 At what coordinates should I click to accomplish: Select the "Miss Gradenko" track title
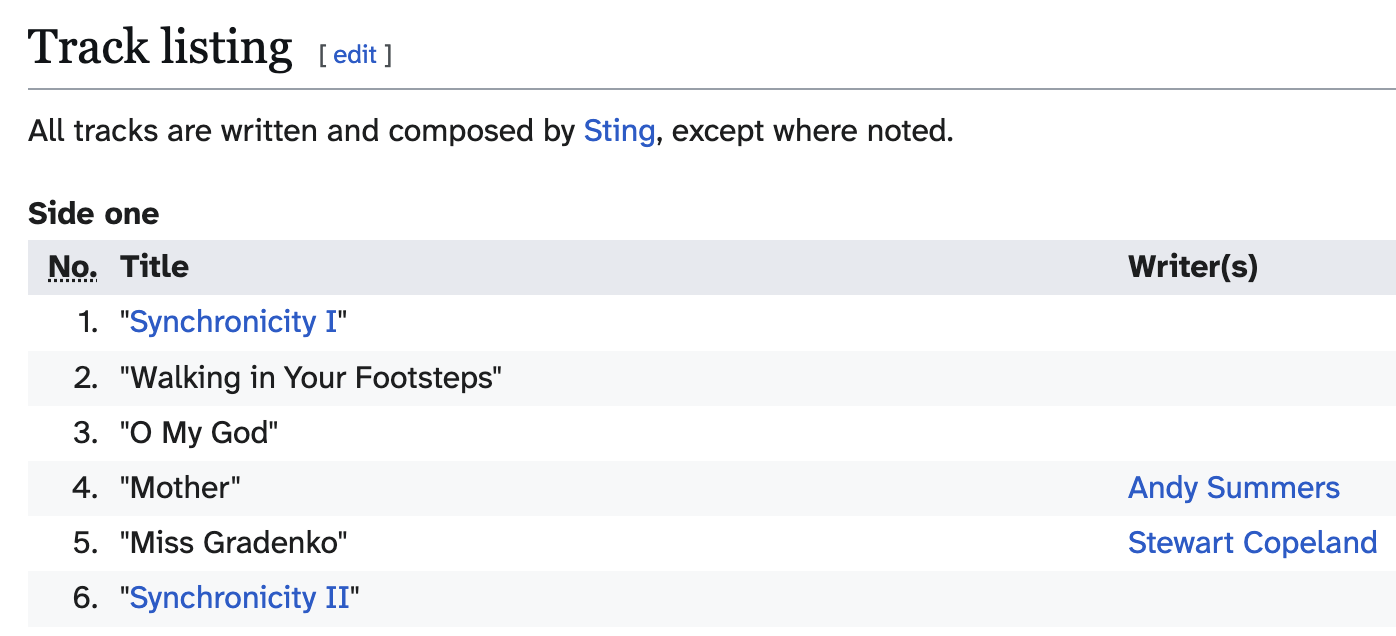pyautogui.click(x=234, y=543)
